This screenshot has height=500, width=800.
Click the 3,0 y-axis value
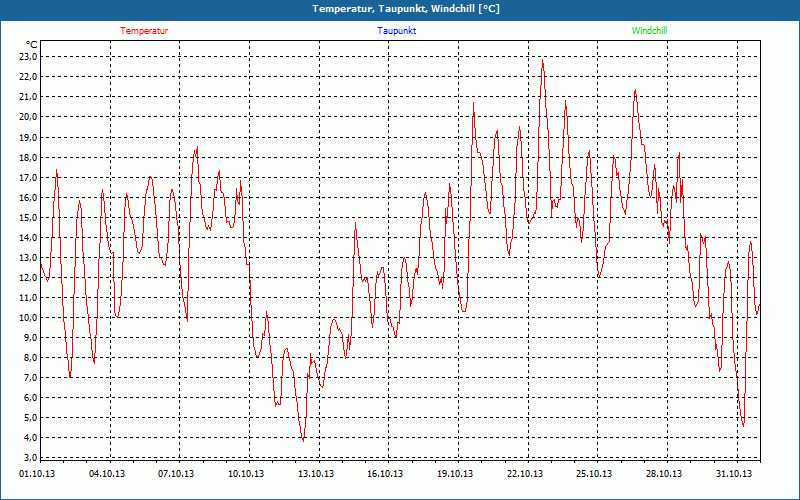[31, 457]
